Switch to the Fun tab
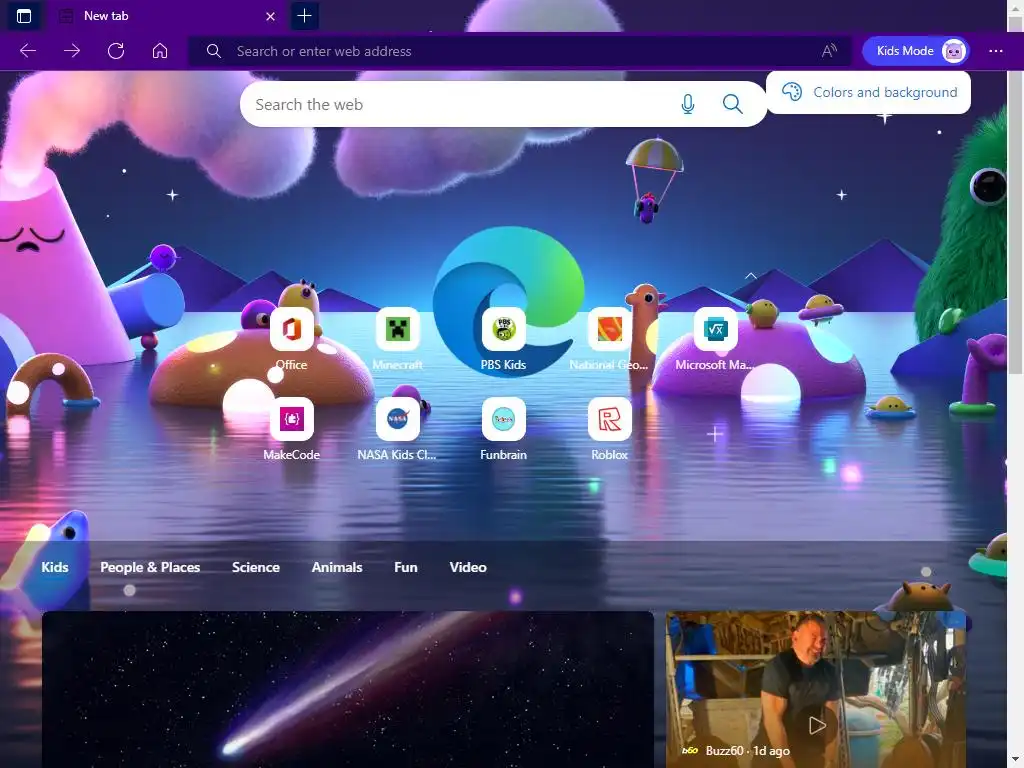Image resolution: width=1024 pixels, height=768 pixels. click(406, 567)
